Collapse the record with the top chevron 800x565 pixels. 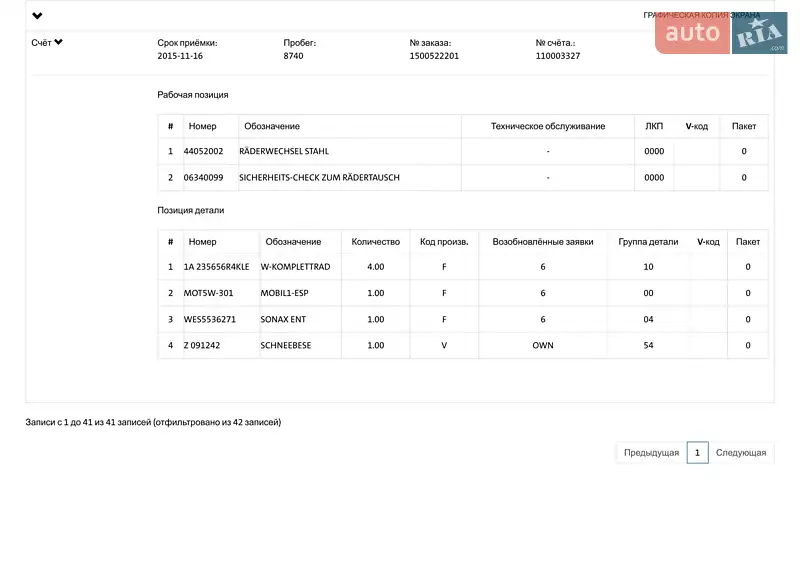(x=37, y=16)
